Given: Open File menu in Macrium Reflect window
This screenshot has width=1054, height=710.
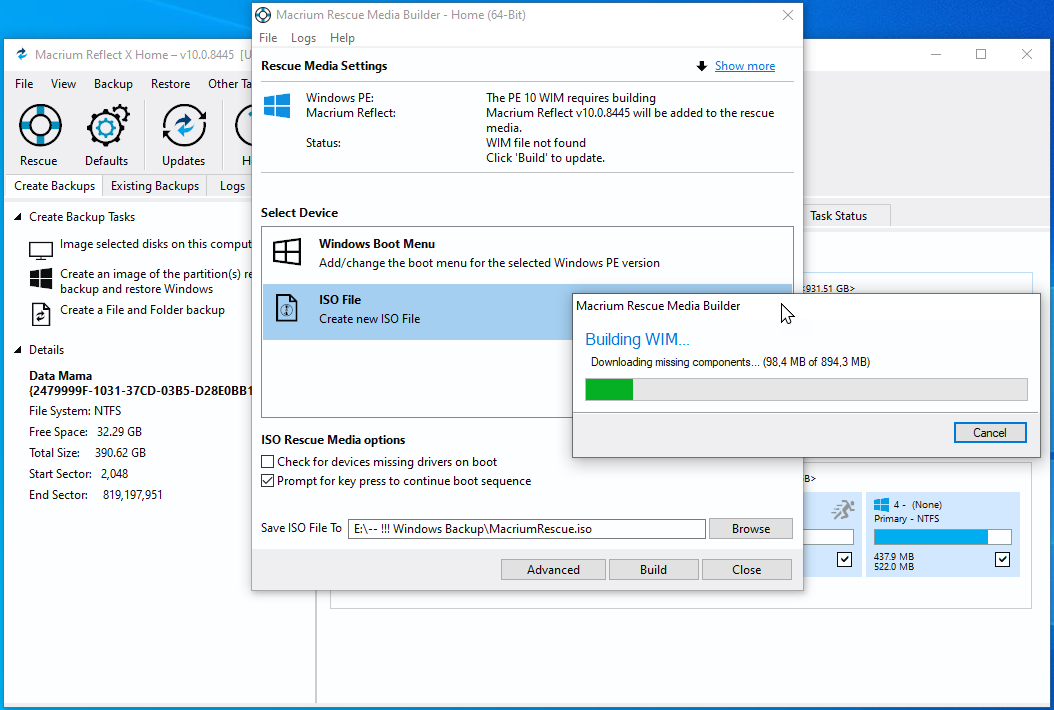Looking at the screenshot, I should pos(24,83).
